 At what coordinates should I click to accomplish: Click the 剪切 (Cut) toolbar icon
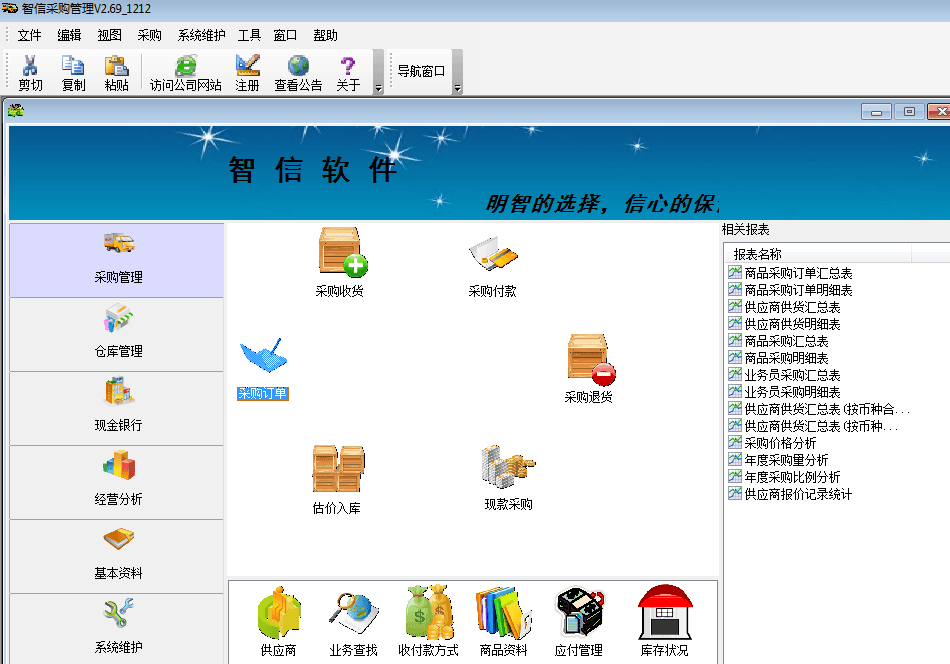[x=30, y=73]
